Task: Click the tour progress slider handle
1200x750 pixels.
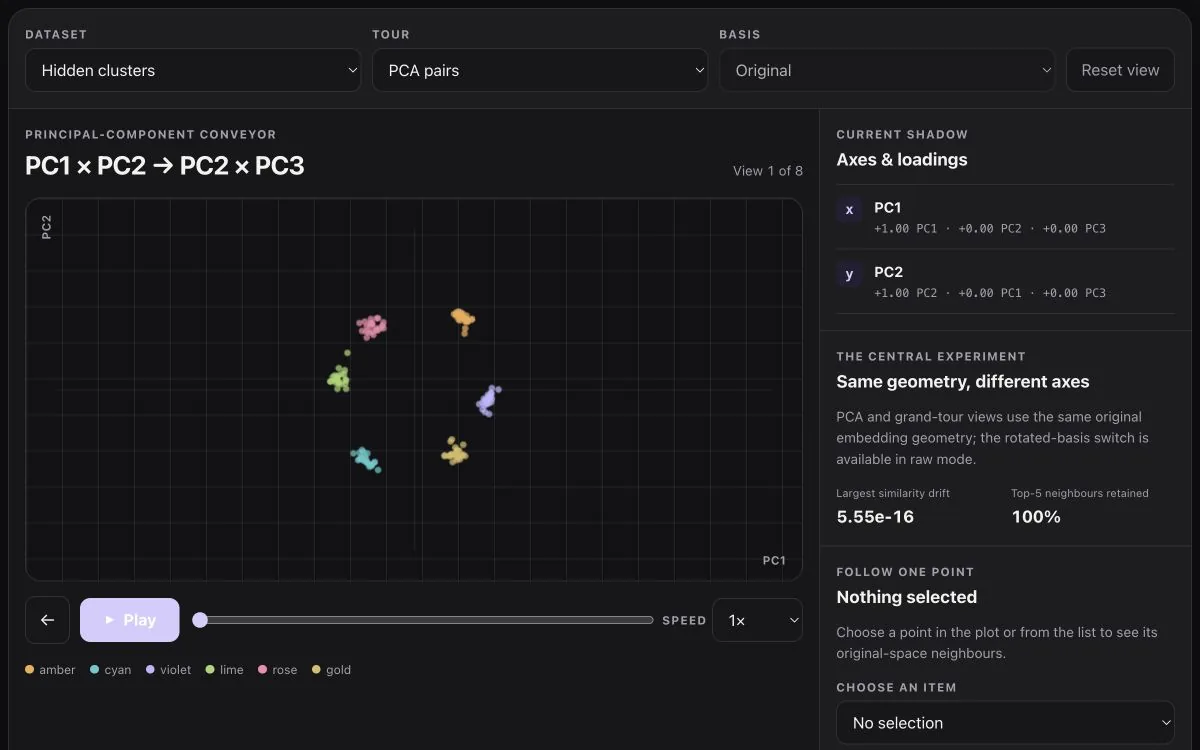Action: click(200, 620)
